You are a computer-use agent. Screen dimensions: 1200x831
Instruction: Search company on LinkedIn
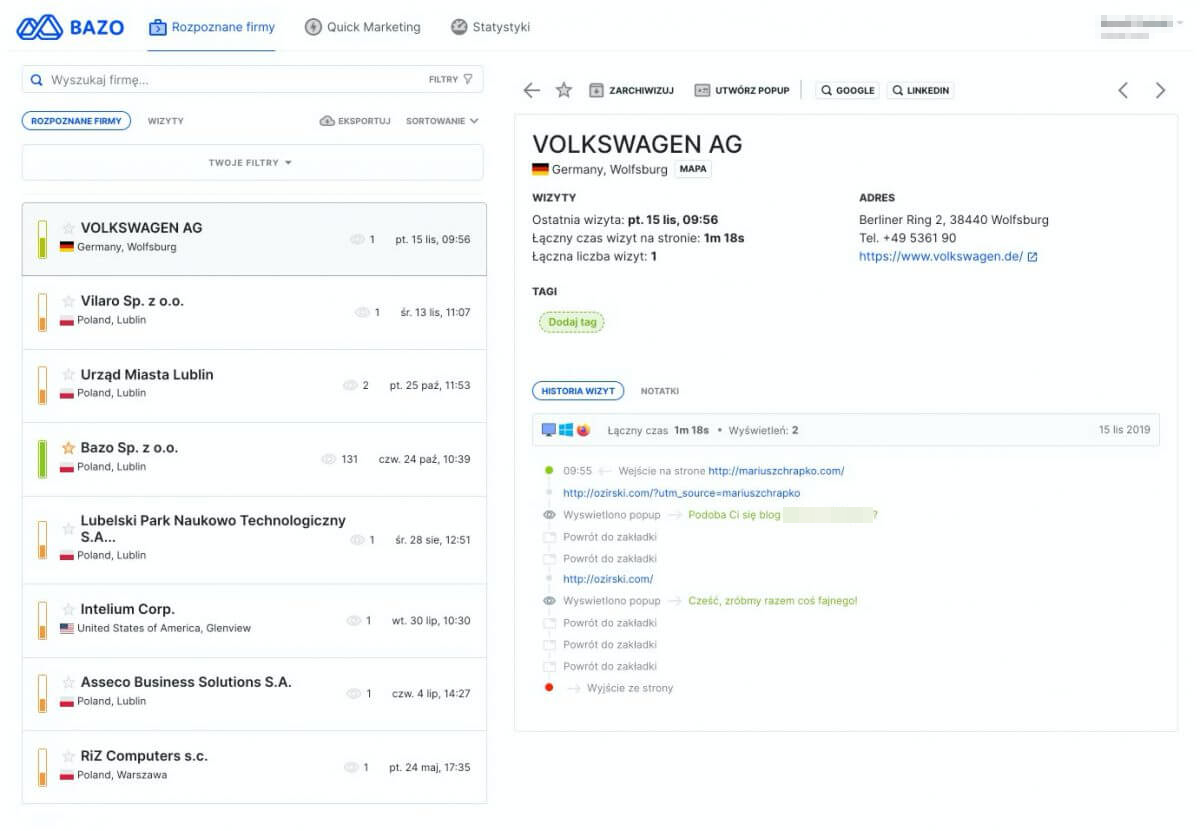(x=919, y=91)
